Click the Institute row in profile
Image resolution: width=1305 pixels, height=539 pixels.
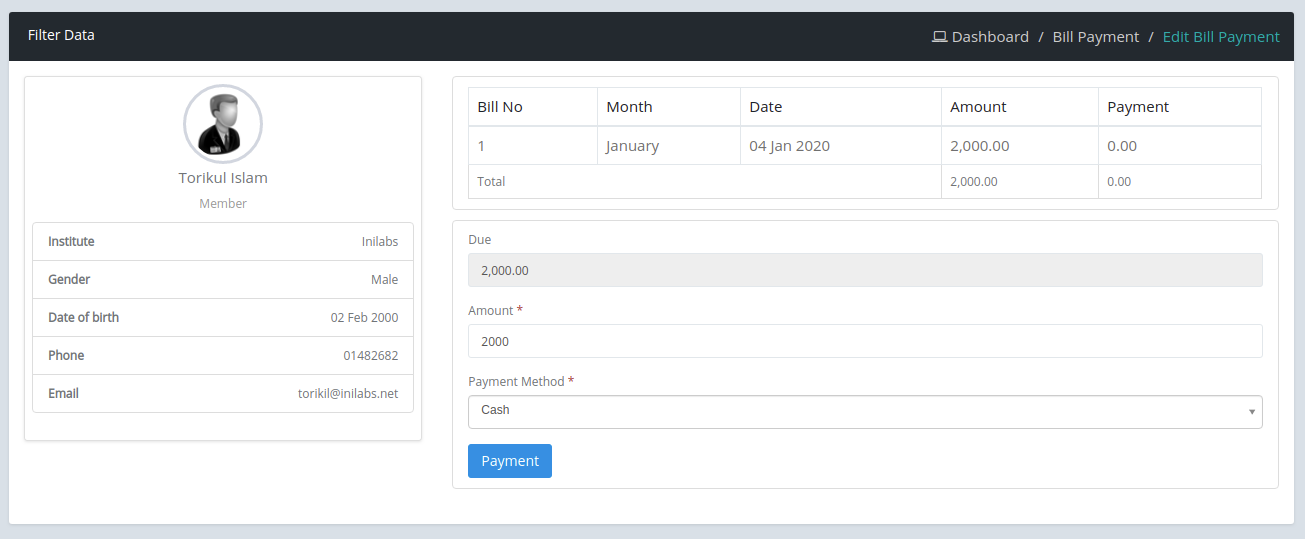tap(223, 242)
